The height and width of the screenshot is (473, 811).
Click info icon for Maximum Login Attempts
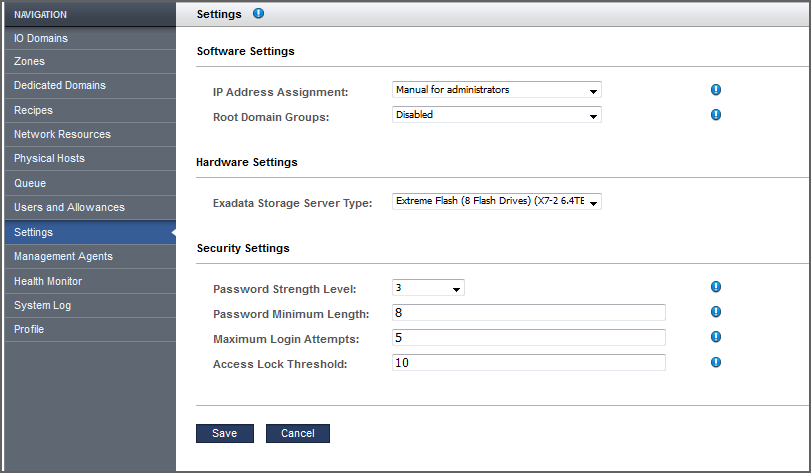point(715,337)
